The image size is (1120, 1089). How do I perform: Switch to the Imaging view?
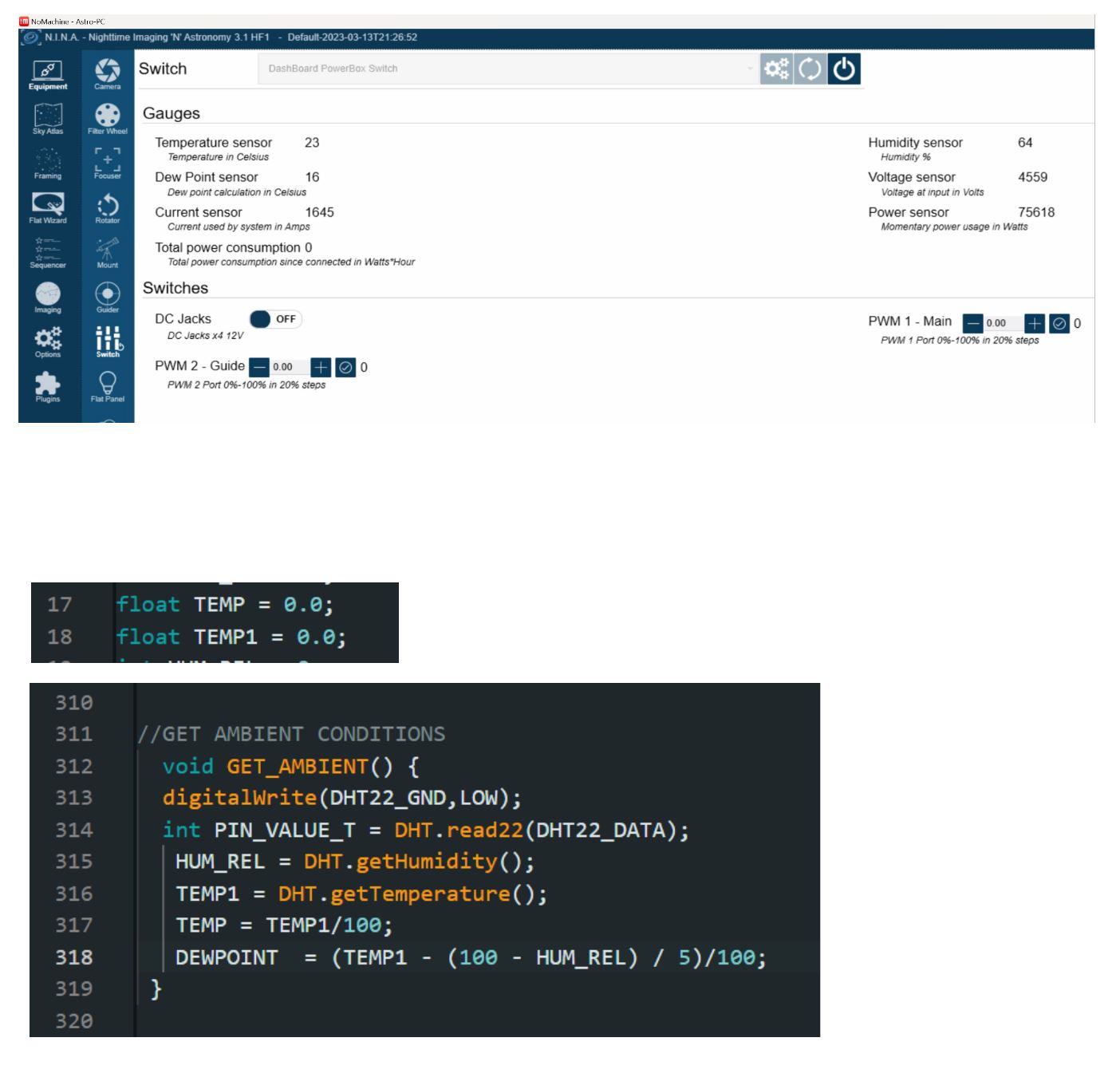[x=48, y=298]
